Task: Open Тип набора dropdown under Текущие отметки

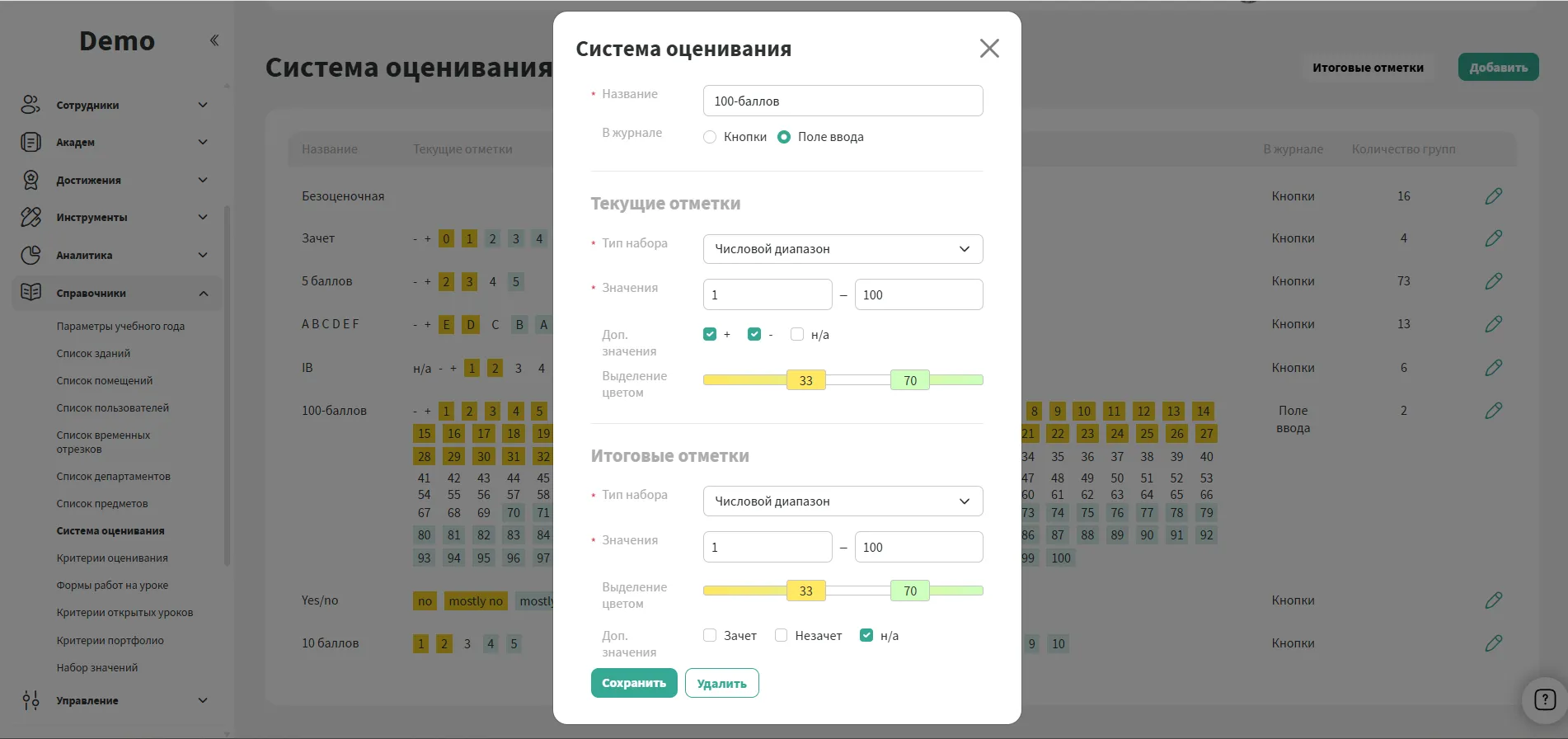Action: tap(843, 249)
